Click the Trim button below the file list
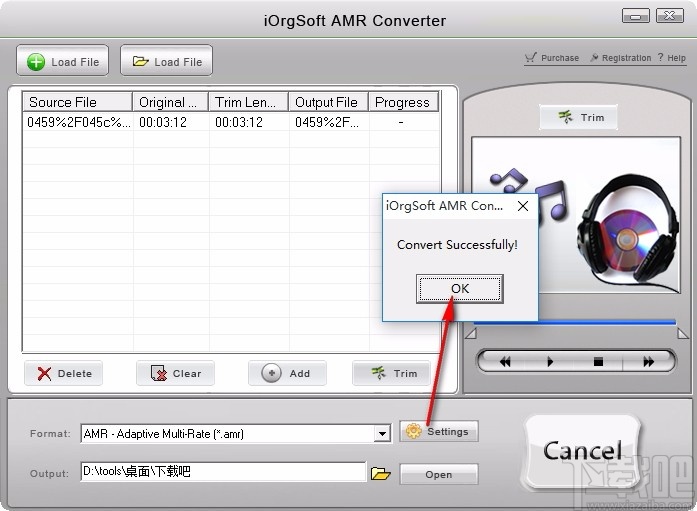The width and height of the screenshot is (697, 511). tap(392, 373)
